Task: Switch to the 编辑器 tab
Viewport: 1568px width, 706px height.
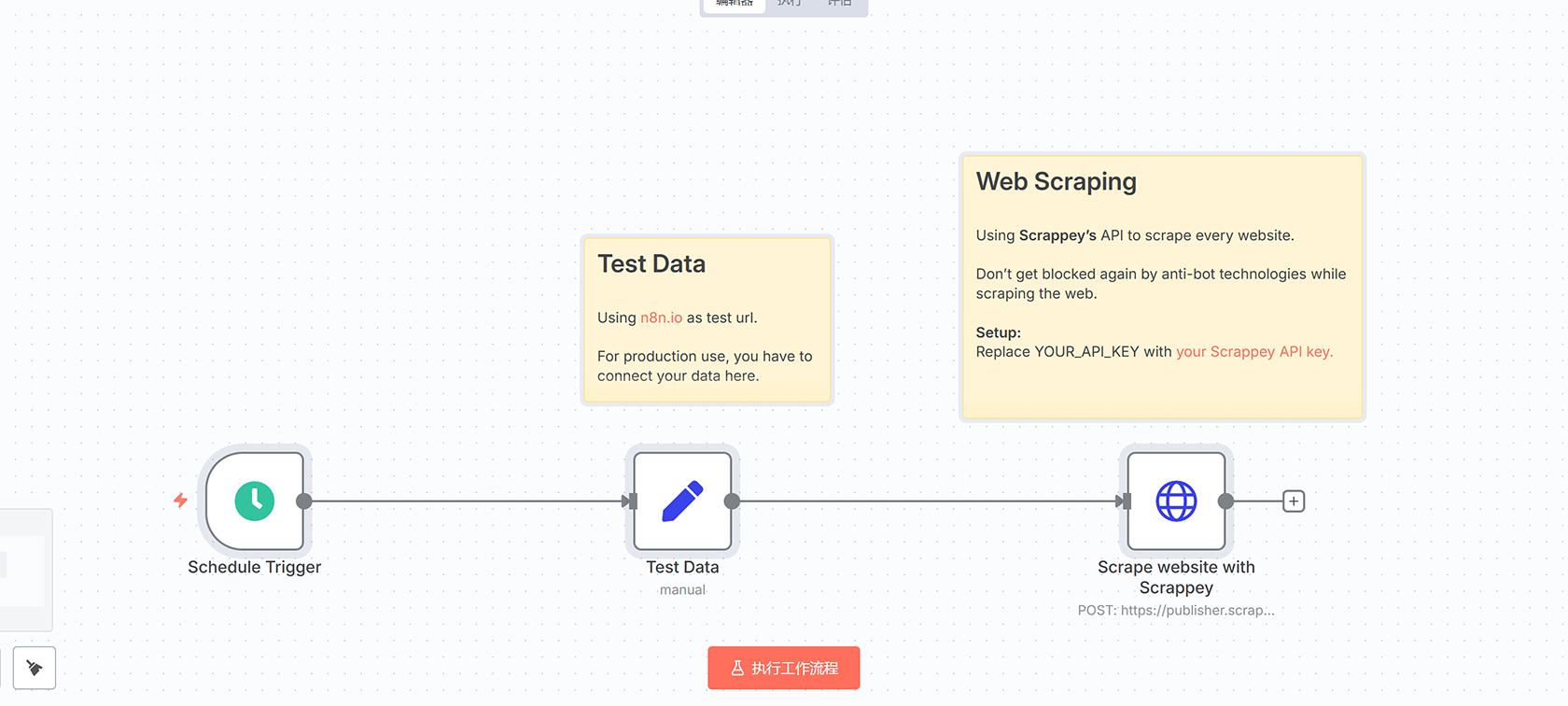Action: pos(735,4)
